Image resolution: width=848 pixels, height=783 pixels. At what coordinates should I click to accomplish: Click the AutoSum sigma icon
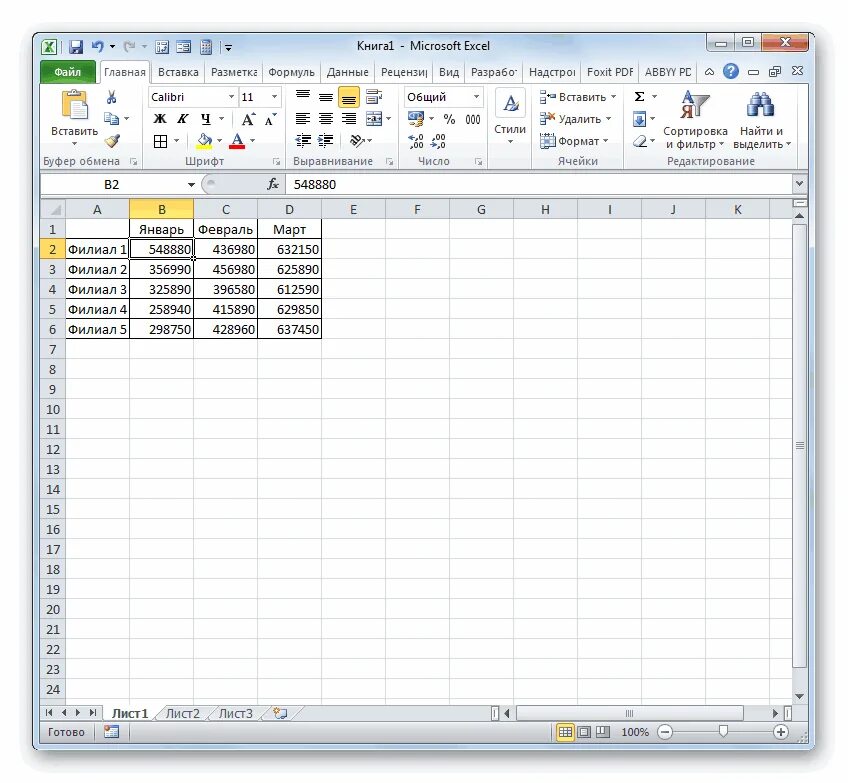click(x=639, y=97)
